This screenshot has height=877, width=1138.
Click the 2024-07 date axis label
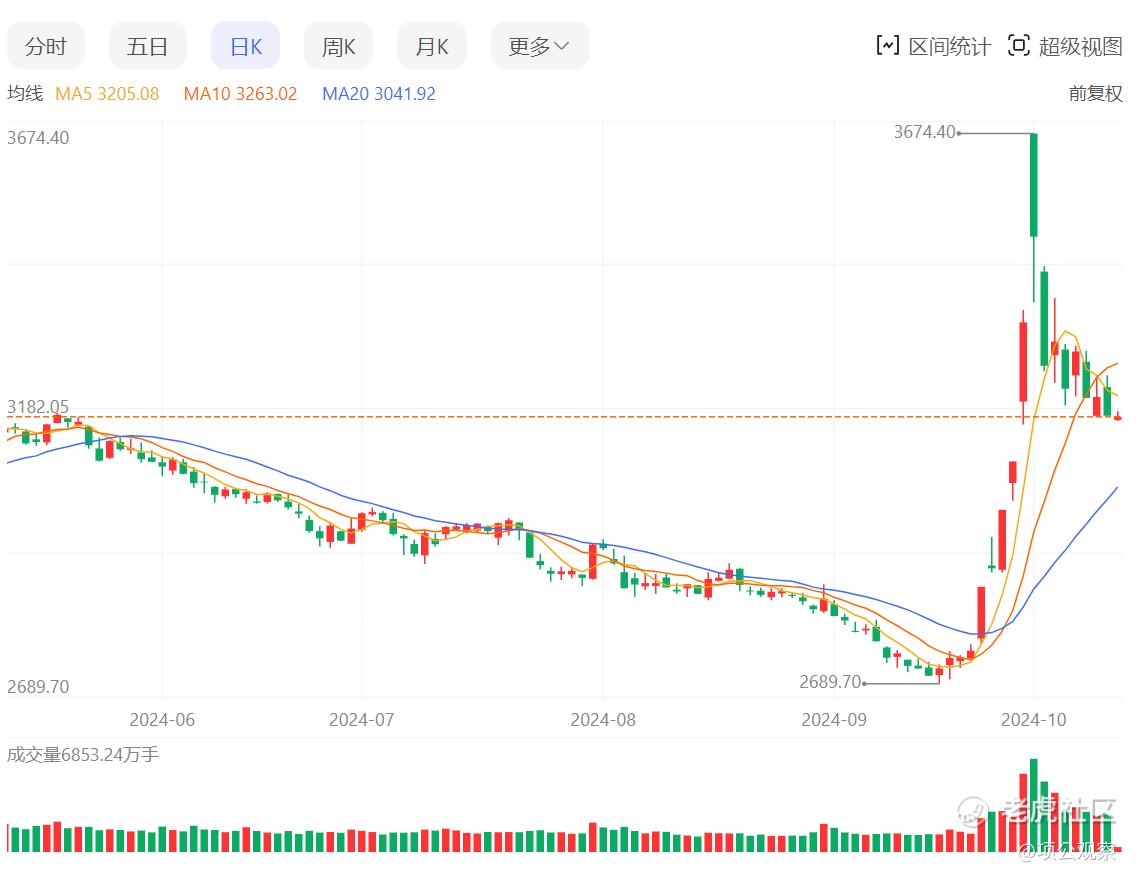pos(361,719)
